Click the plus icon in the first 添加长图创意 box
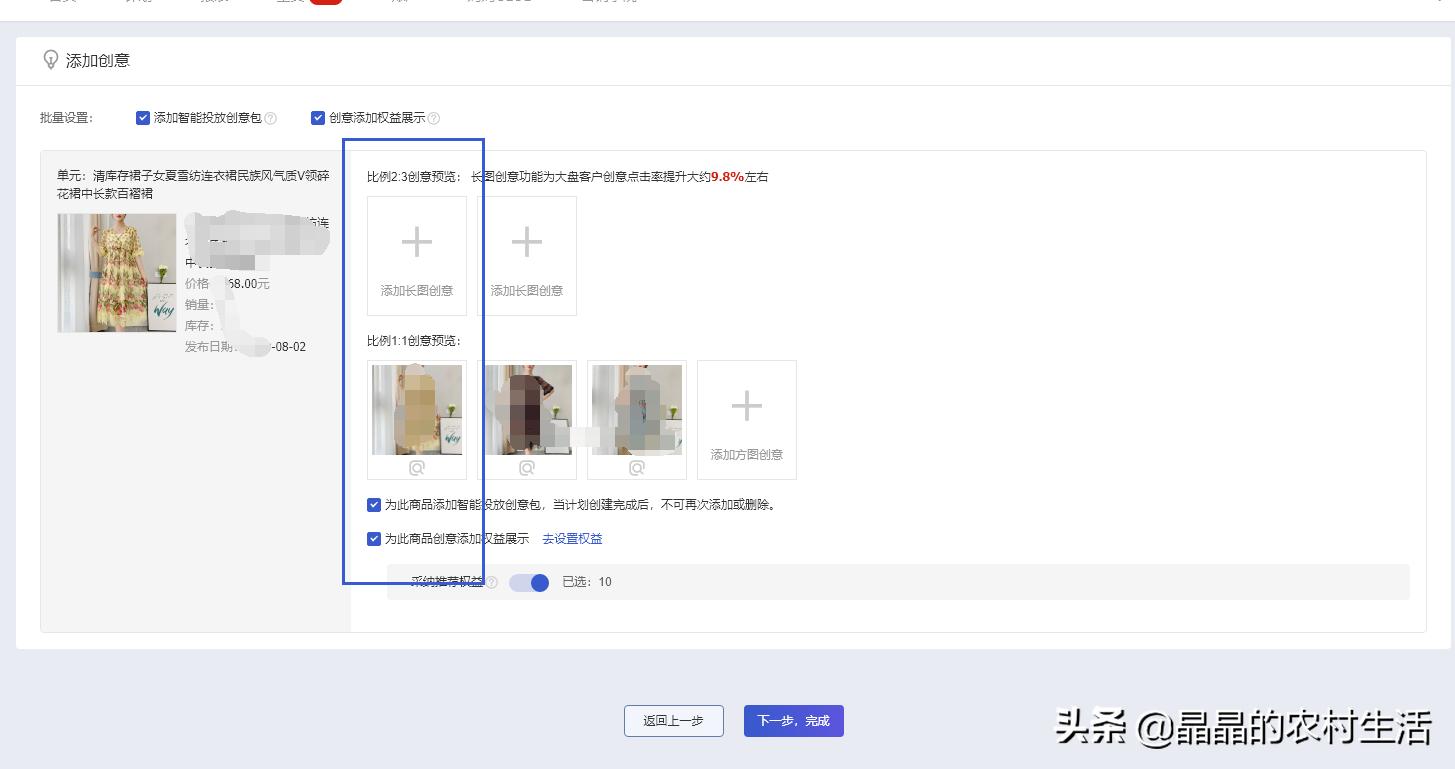 click(416, 241)
